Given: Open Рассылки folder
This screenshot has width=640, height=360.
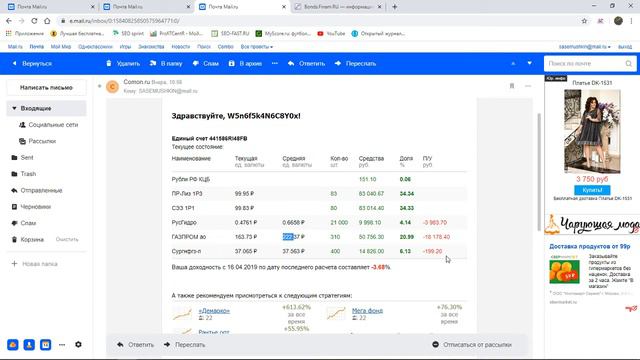Looking at the screenshot, I should [38, 141].
